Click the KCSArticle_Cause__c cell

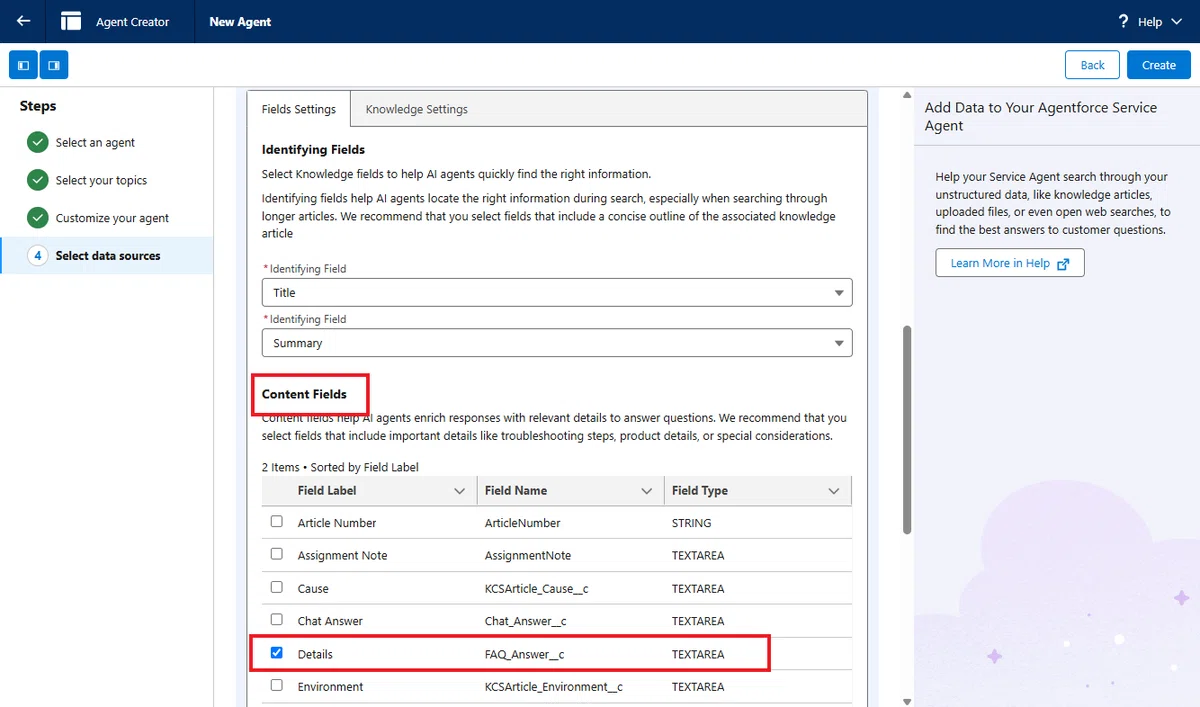tap(536, 589)
